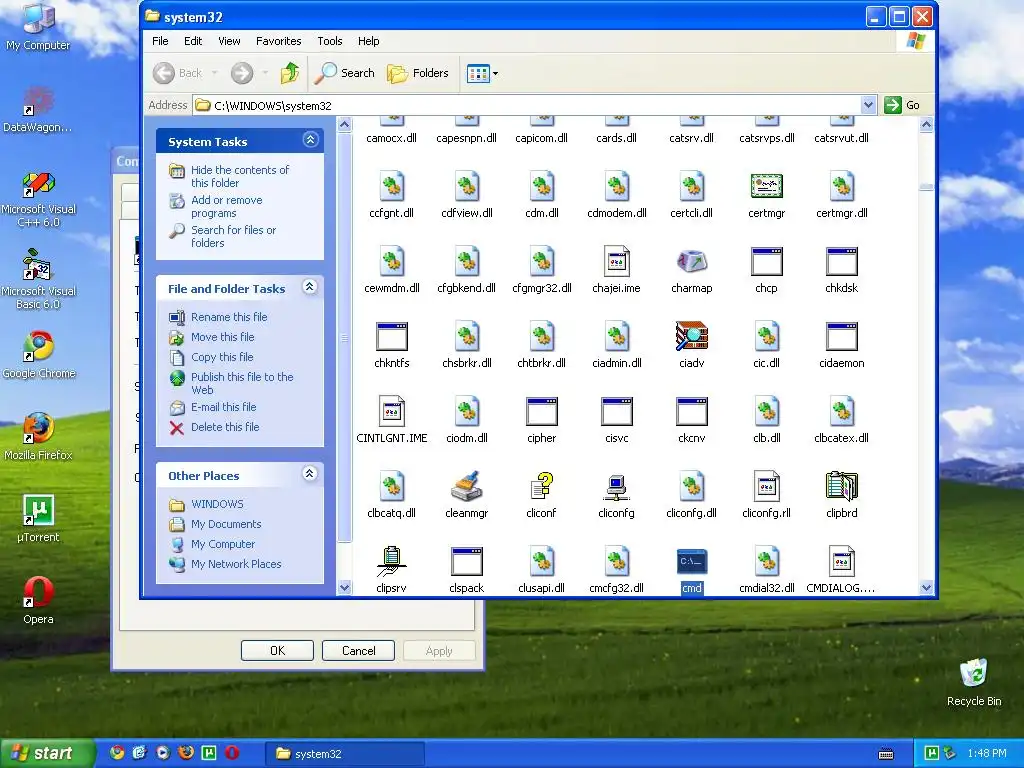Click Cancel in the background dialog
The height and width of the screenshot is (768, 1024).
(x=359, y=651)
